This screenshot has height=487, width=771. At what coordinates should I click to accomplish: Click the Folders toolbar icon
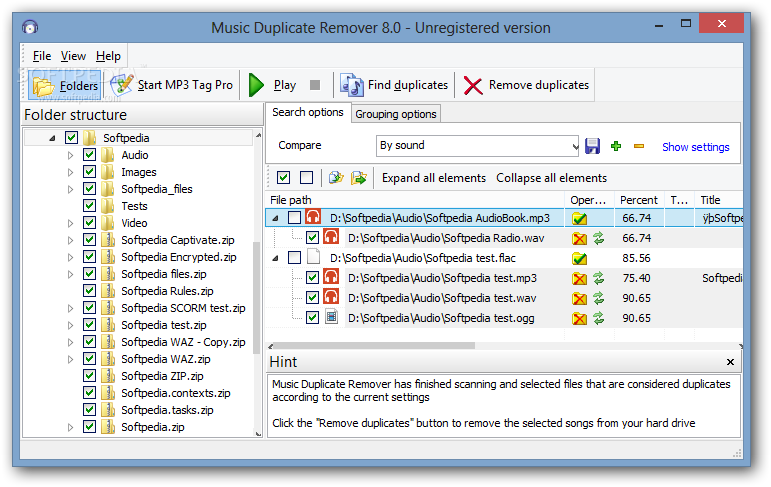[43, 87]
